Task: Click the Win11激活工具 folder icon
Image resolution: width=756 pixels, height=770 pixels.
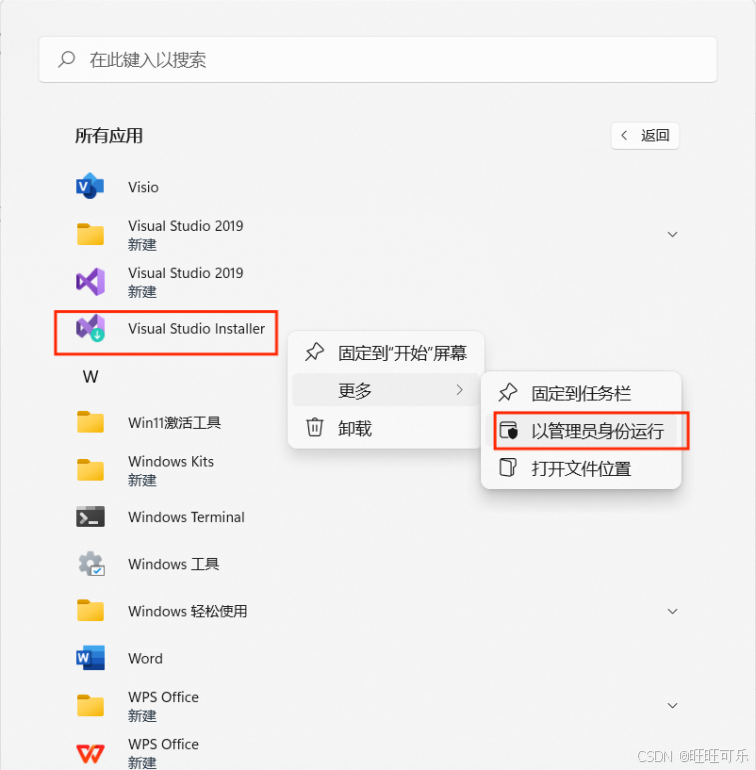Action: click(90, 422)
